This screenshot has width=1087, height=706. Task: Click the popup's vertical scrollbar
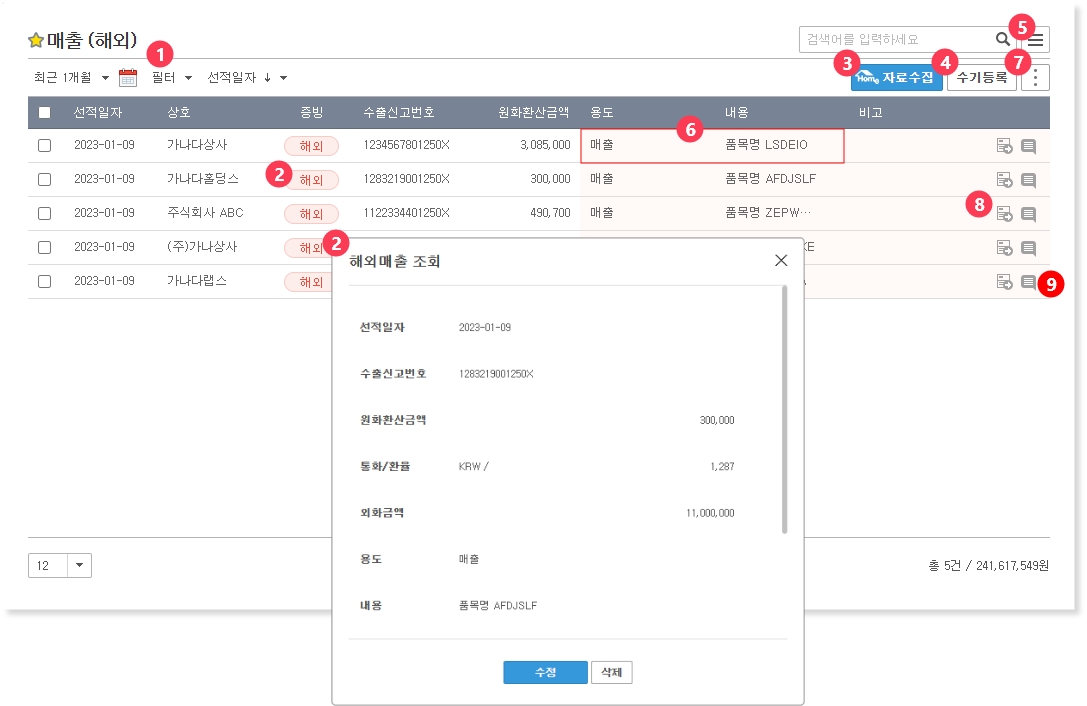click(784, 410)
